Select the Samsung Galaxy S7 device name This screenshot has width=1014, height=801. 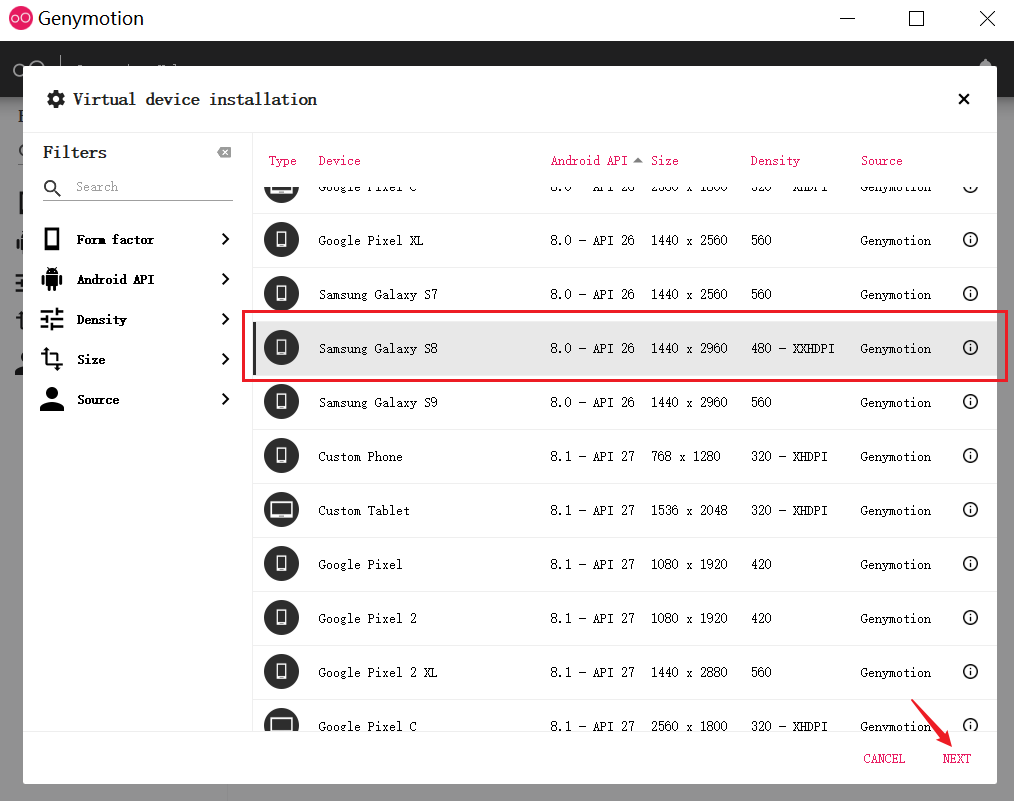[x=378, y=294]
